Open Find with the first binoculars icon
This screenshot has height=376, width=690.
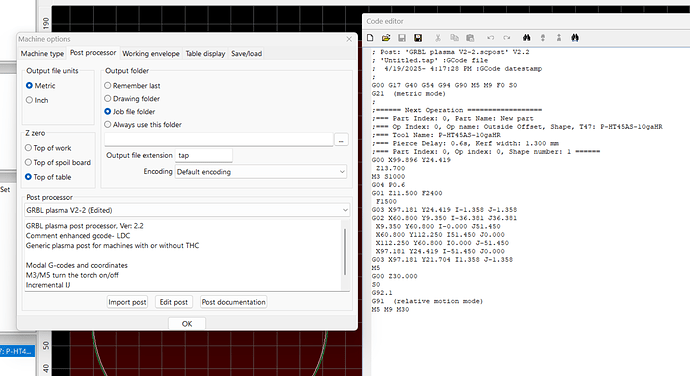click(x=526, y=38)
